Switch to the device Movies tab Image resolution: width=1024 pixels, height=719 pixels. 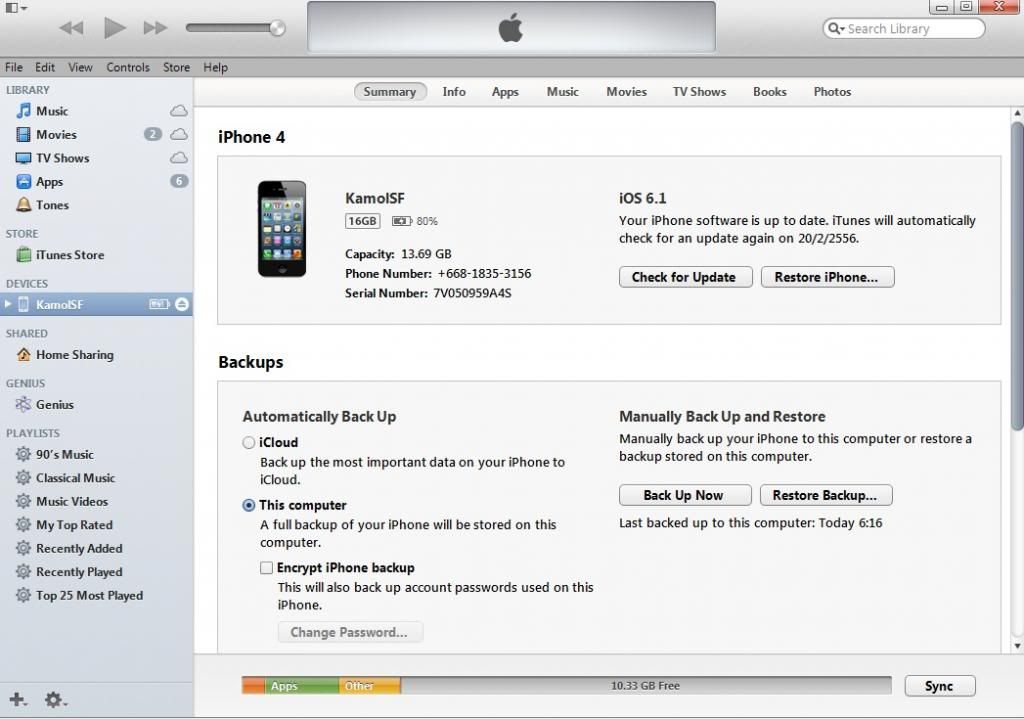click(x=627, y=92)
